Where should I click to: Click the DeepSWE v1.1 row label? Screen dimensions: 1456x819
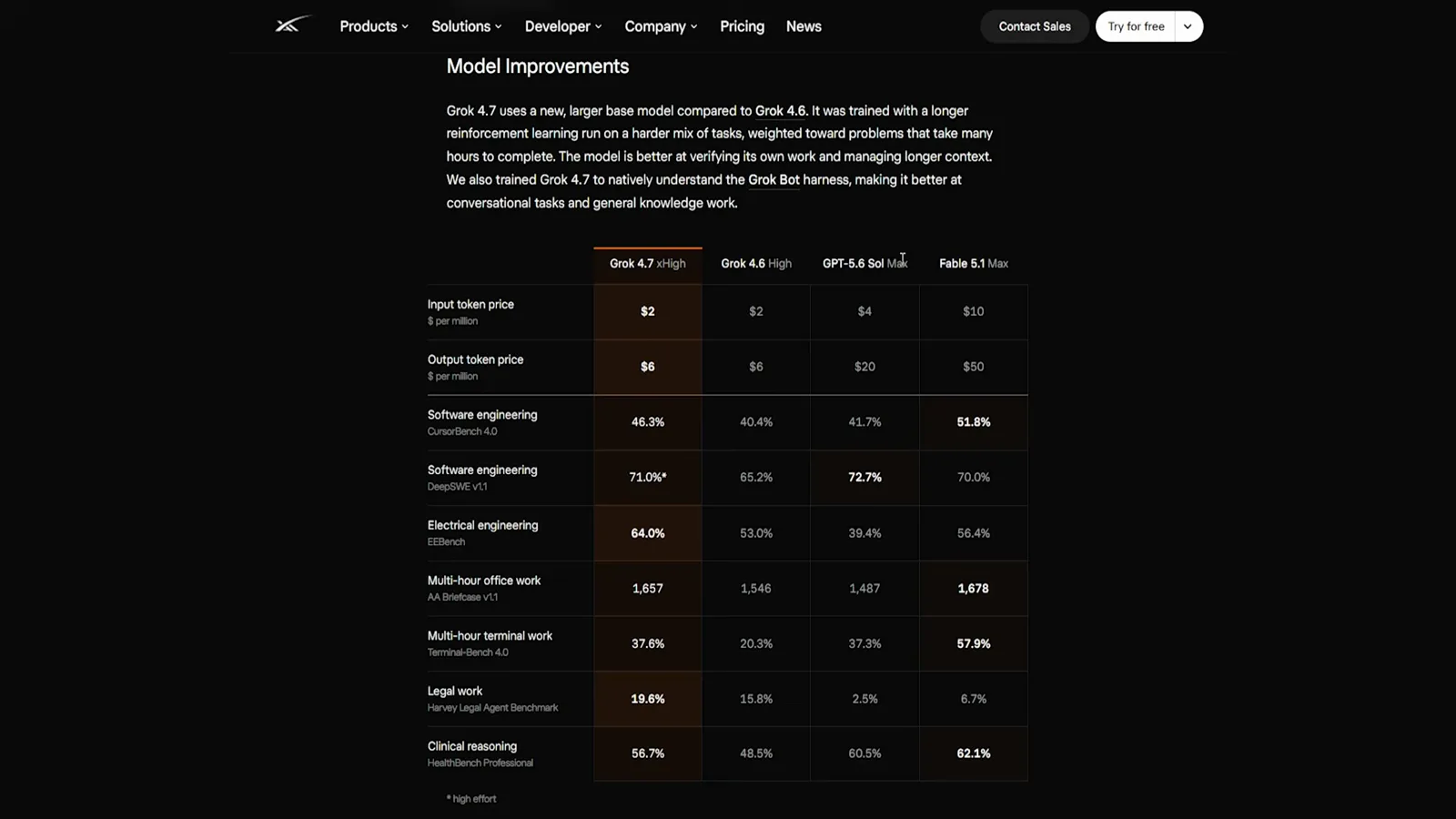click(x=457, y=487)
